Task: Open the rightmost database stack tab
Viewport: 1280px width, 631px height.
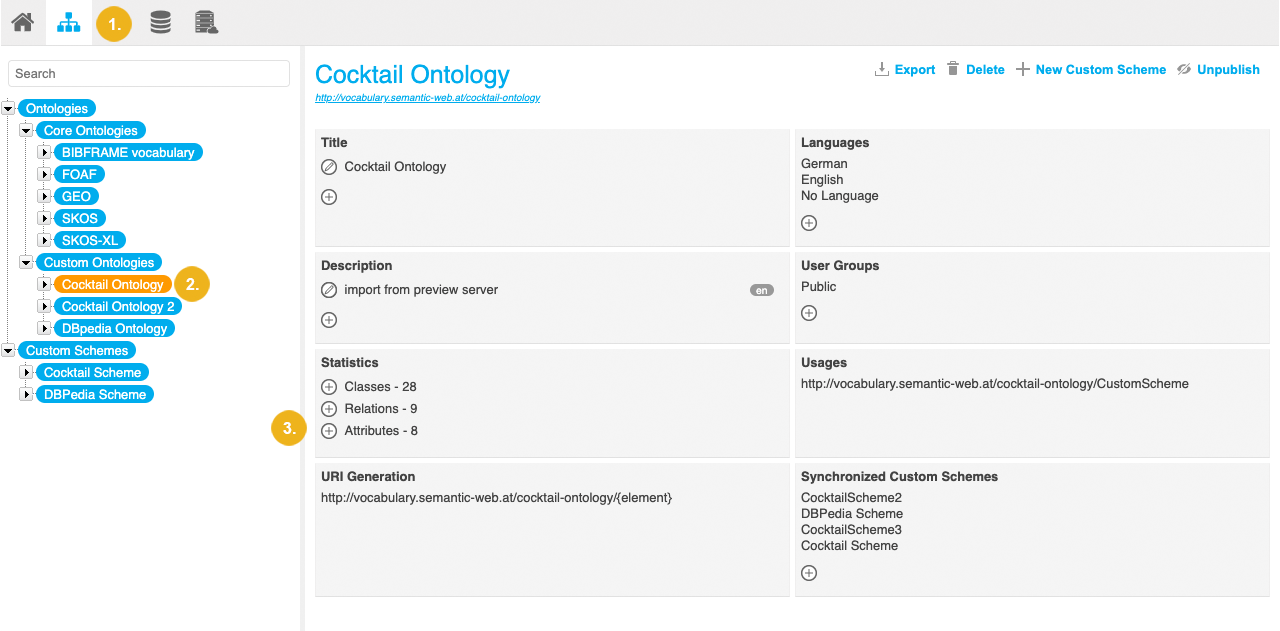Action: [x=206, y=22]
